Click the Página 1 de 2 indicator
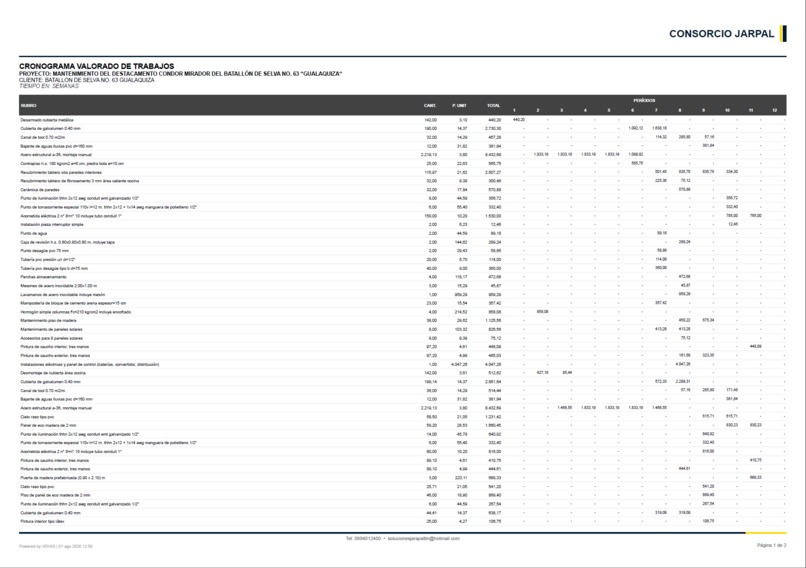The width and height of the screenshot is (806, 568). point(772,545)
